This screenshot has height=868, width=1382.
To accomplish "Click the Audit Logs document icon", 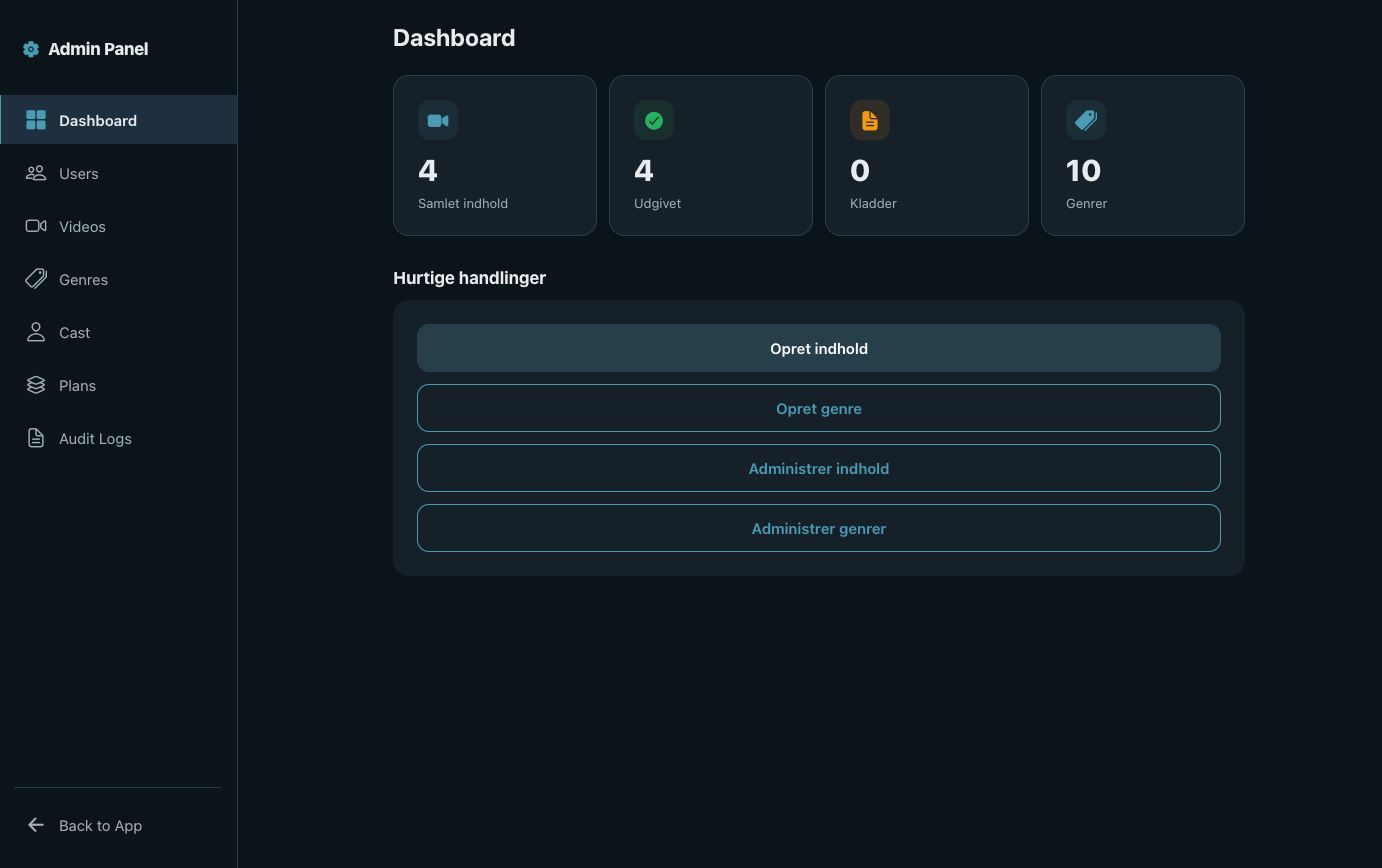I will coord(36,438).
